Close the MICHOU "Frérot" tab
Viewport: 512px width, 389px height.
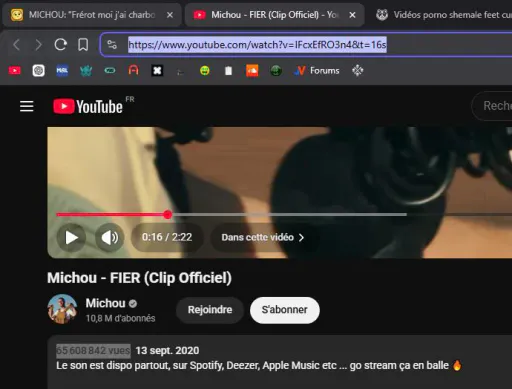point(170,15)
